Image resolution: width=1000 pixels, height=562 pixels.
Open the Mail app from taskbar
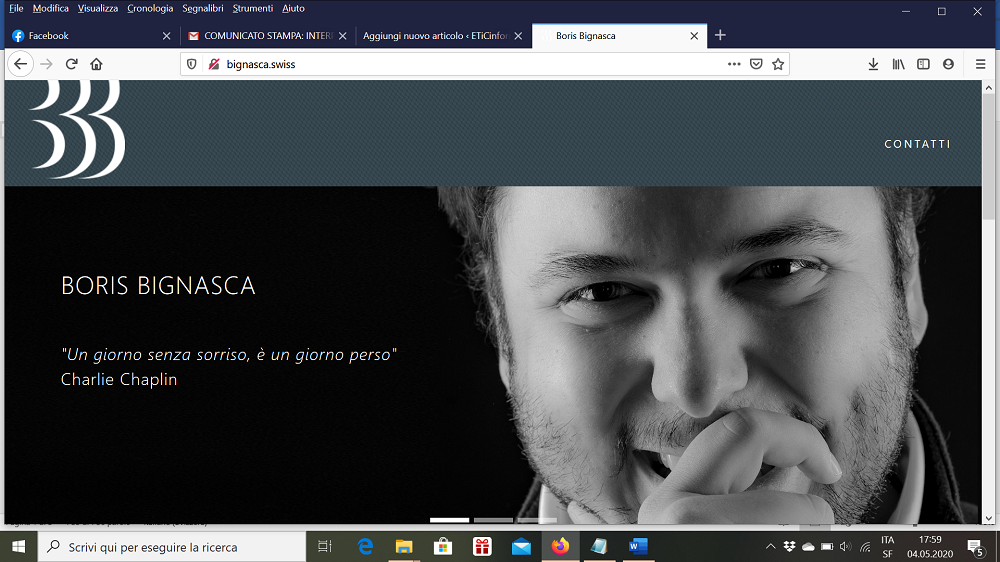(521, 547)
